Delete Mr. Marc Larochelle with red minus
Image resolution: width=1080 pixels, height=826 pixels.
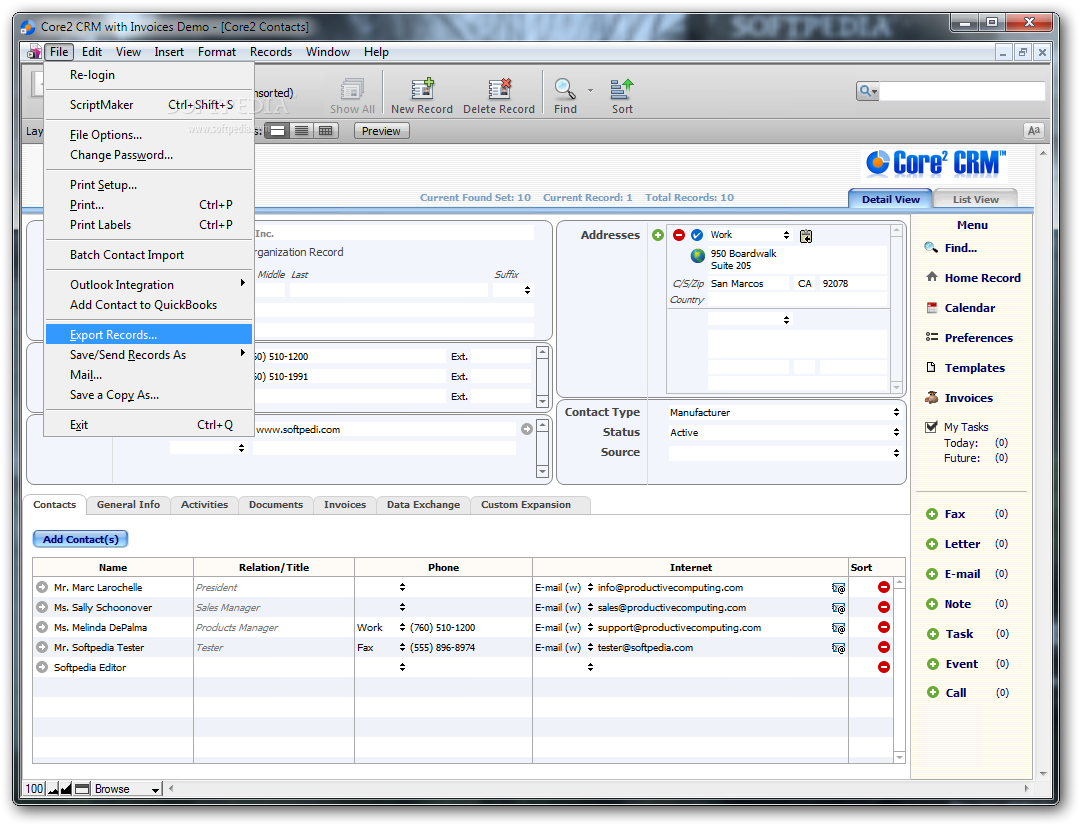(x=884, y=587)
